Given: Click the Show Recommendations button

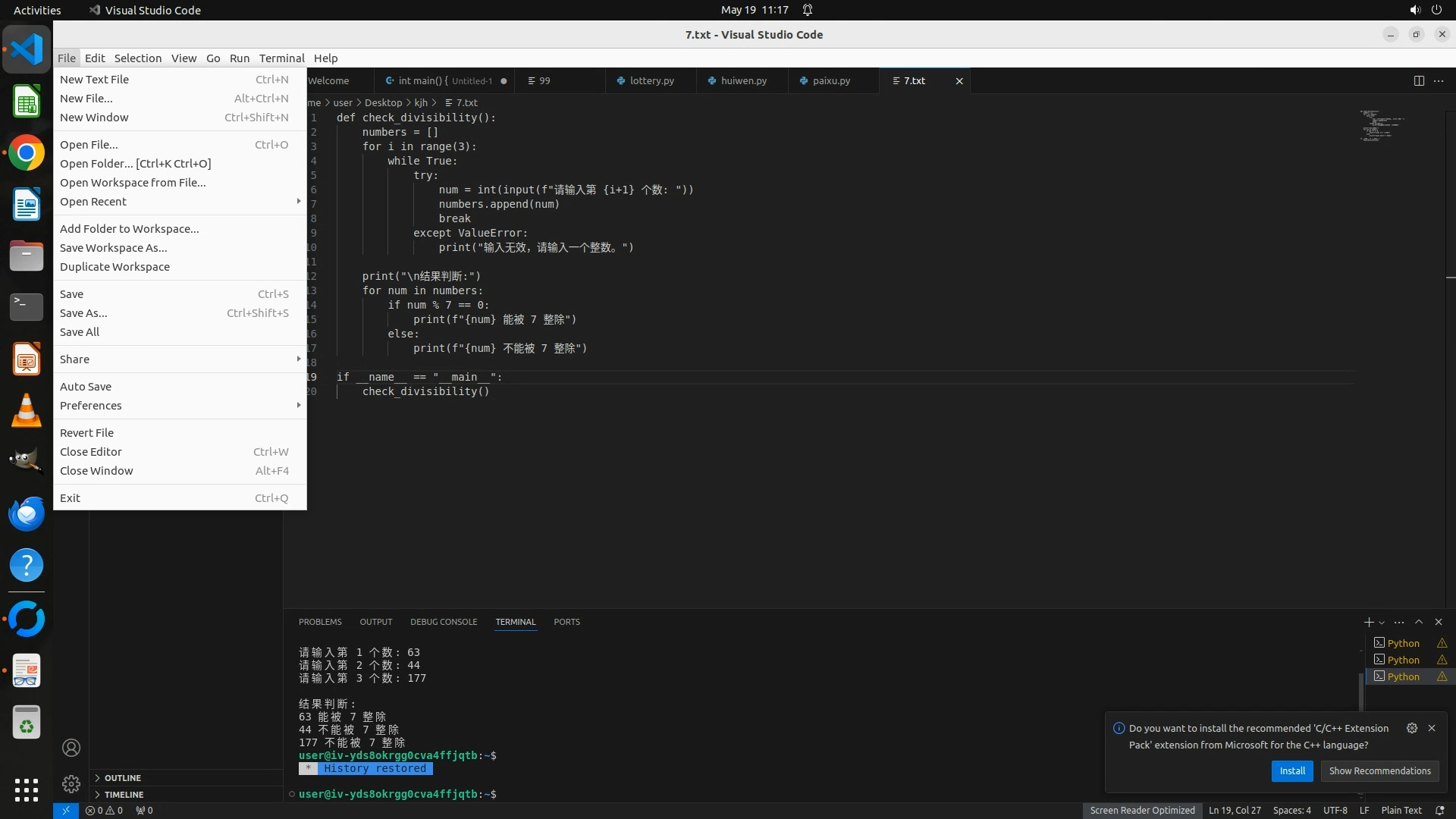Looking at the screenshot, I should click(x=1379, y=770).
